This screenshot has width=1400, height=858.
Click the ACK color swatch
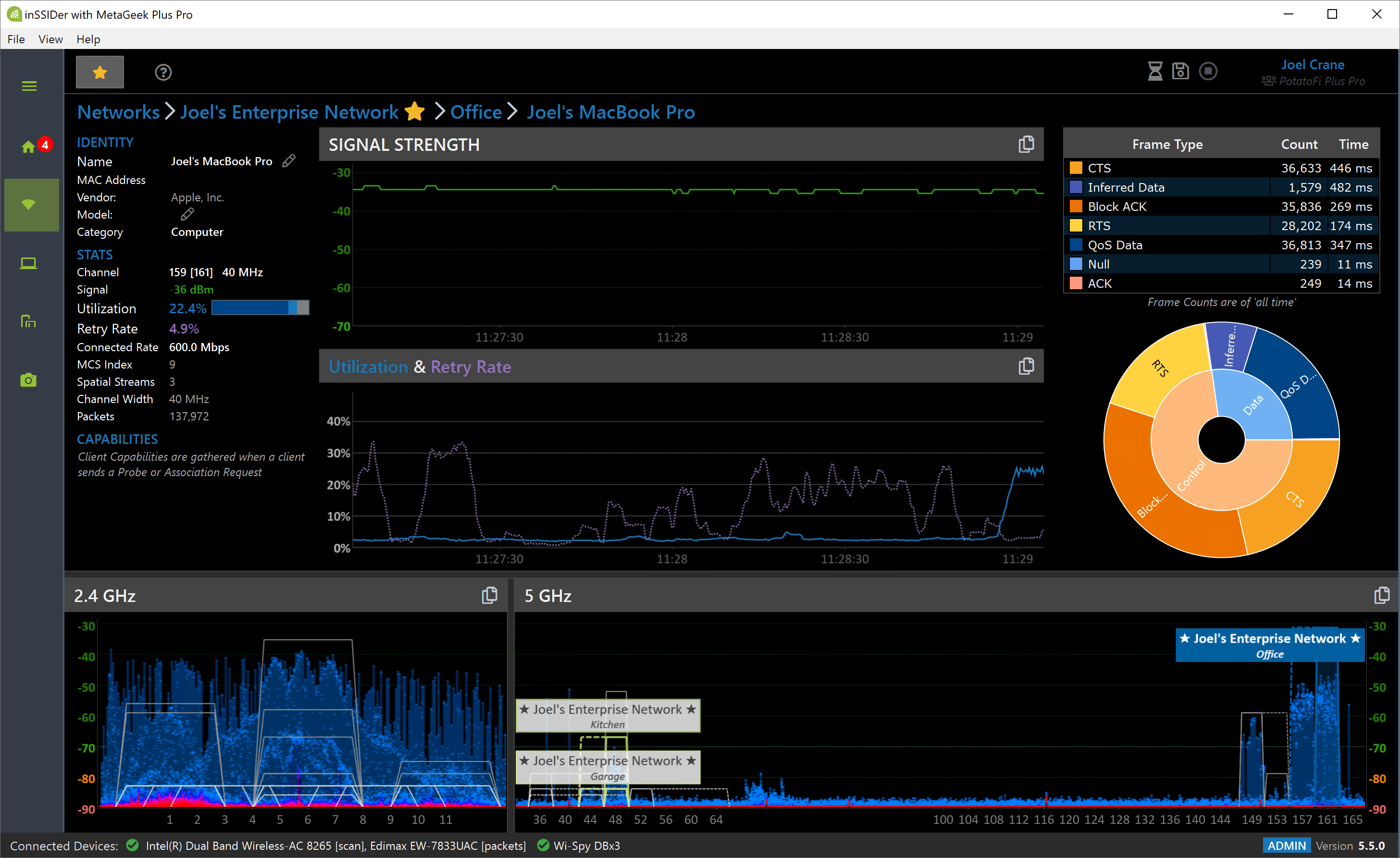point(1076,283)
